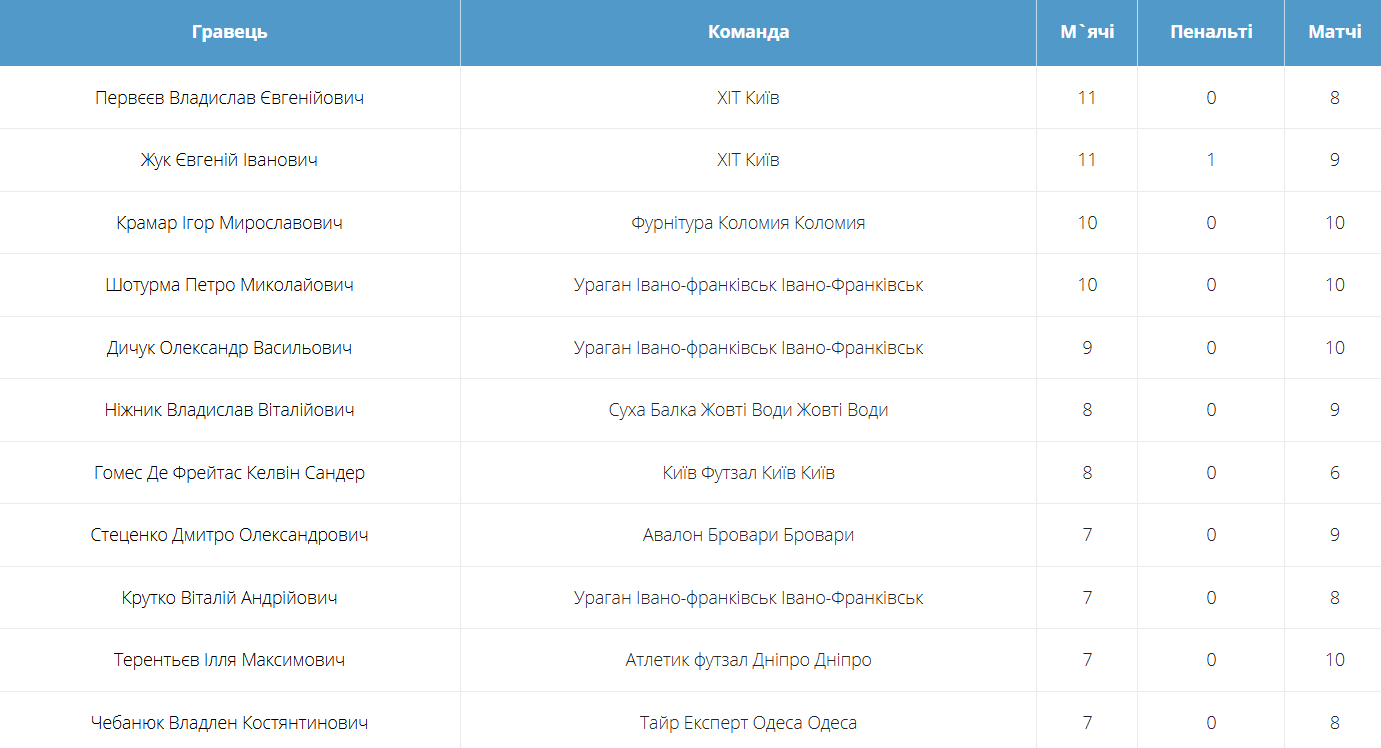Select player Чебанюк Владлен Костянтинович
The image size is (1381, 748).
pyautogui.click(x=229, y=723)
